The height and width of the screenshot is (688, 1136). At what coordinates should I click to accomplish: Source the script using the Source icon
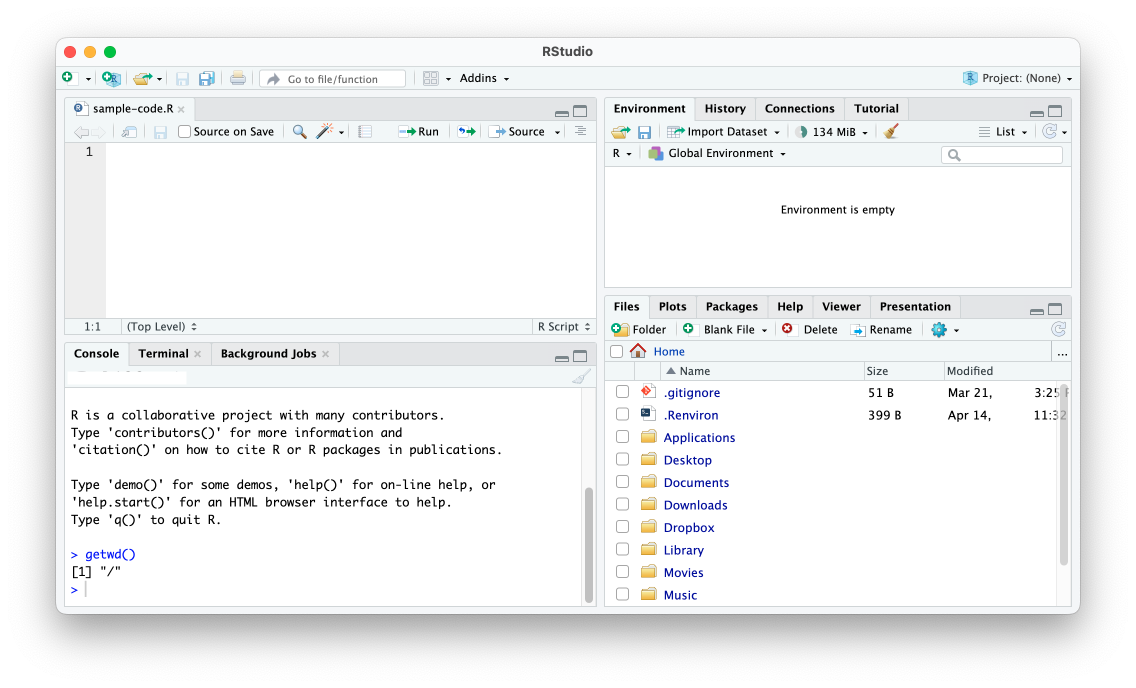[521, 131]
